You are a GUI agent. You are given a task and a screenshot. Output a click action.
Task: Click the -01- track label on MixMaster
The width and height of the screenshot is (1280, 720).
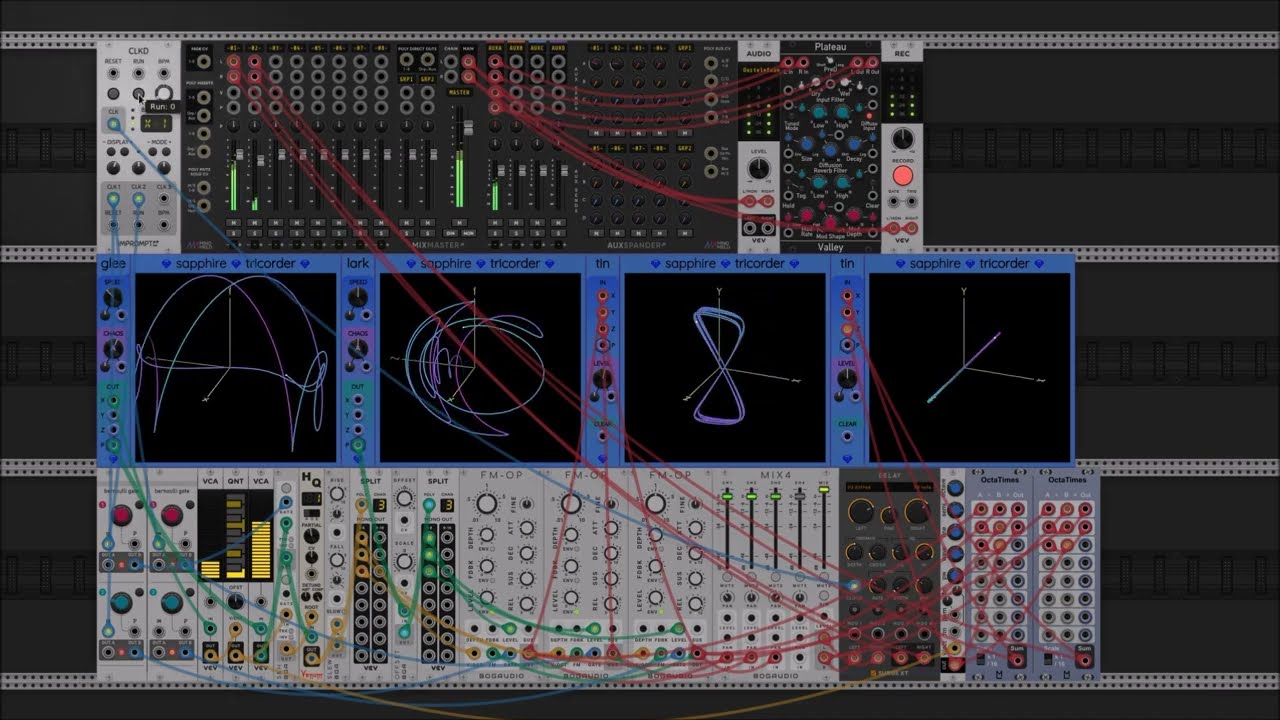click(x=233, y=47)
